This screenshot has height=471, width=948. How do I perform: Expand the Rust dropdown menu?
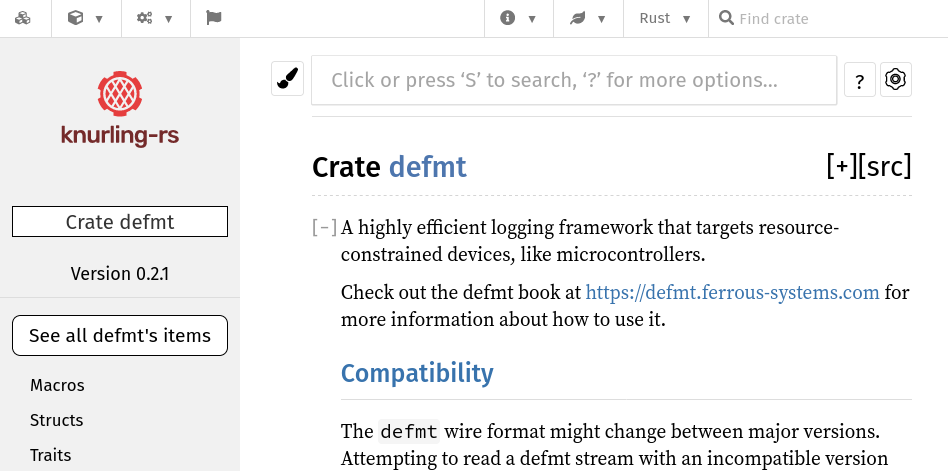(x=665, y=18)
